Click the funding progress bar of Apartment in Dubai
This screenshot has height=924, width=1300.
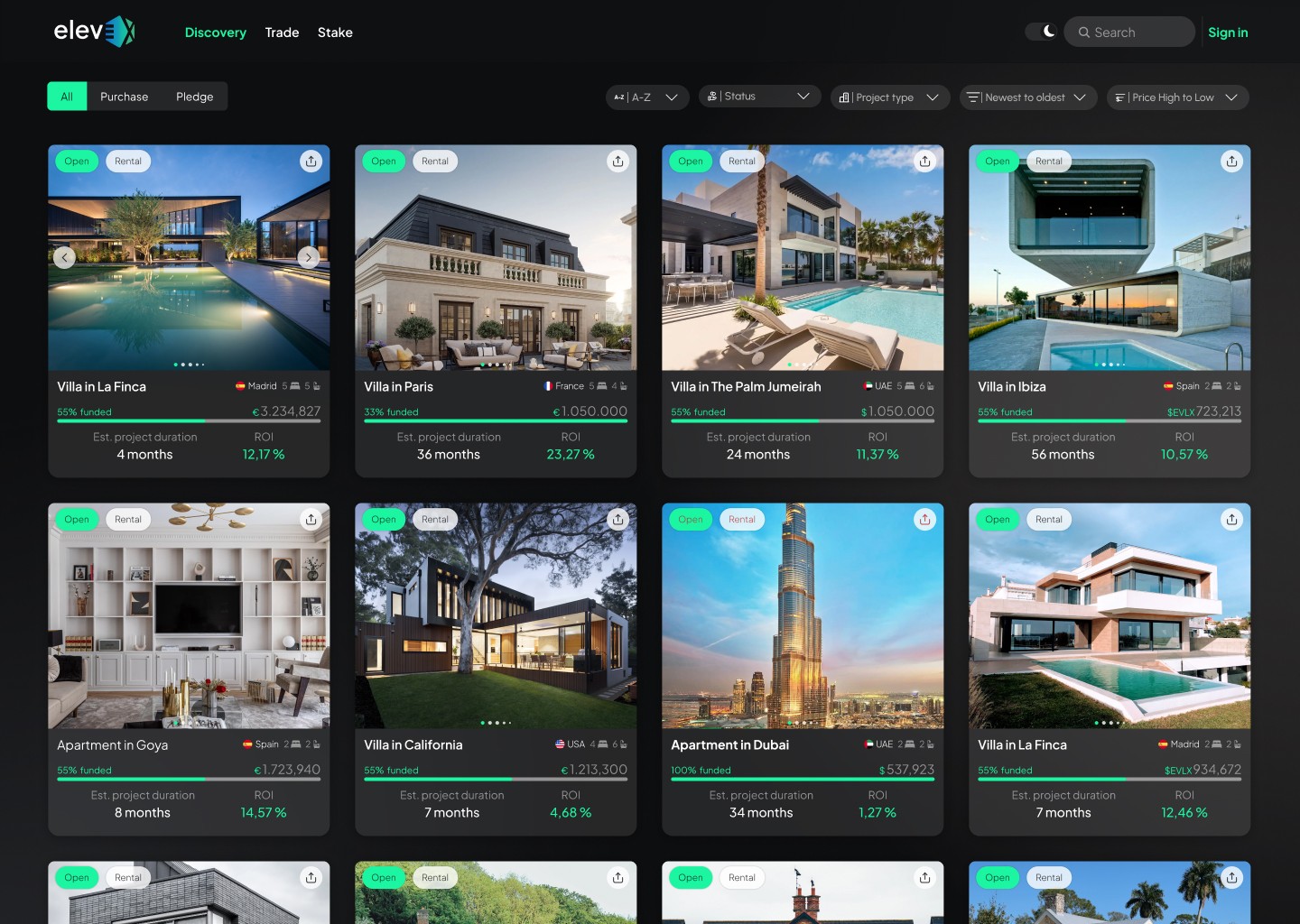[803, 779]
